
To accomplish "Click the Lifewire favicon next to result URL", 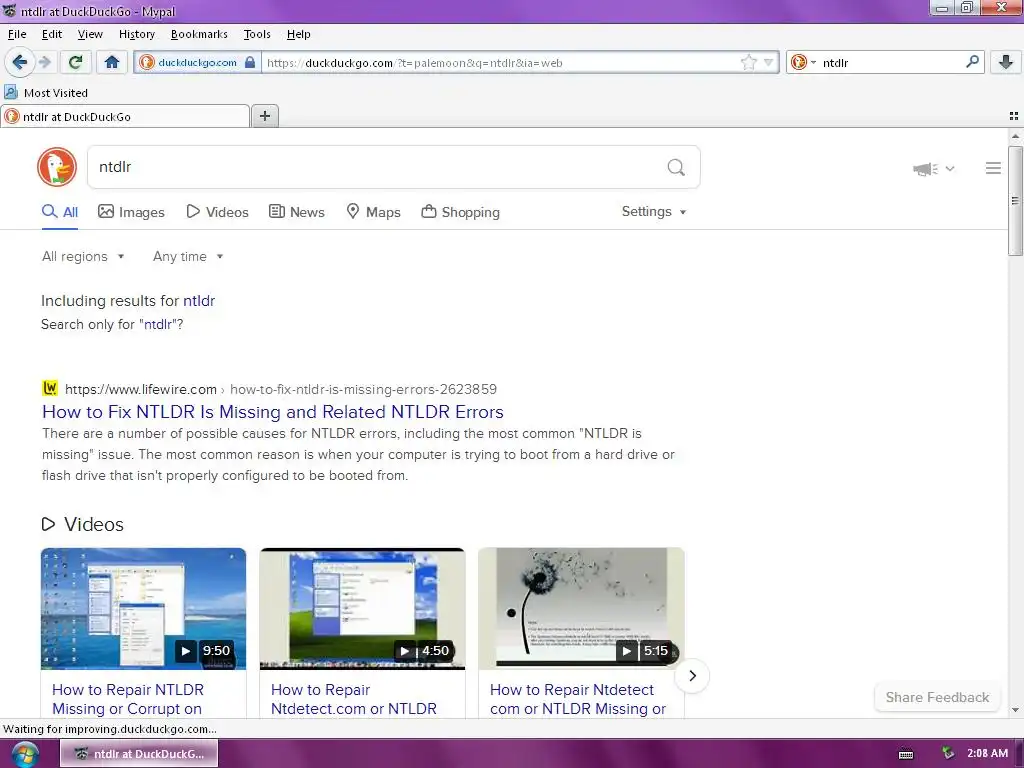I will (50, 389).
